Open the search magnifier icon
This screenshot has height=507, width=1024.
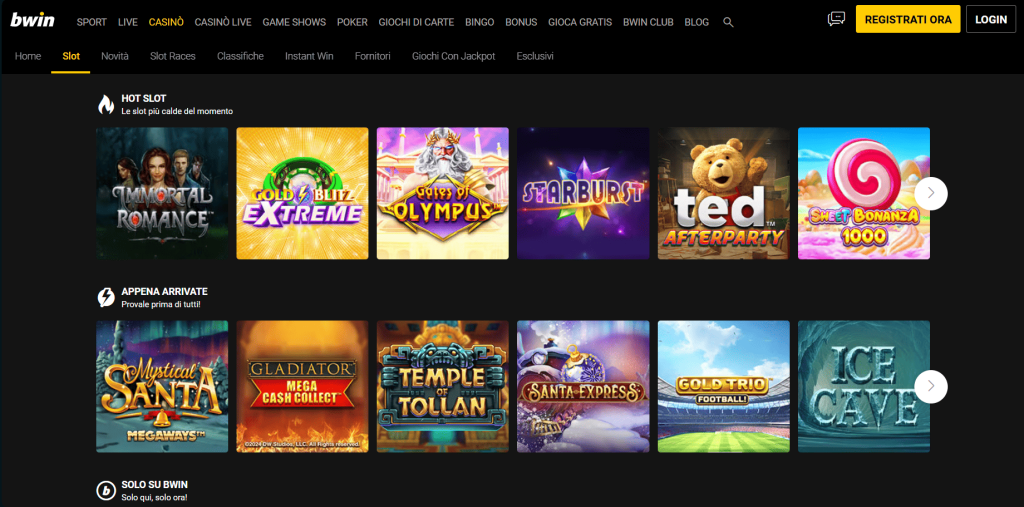pos(729,22)
